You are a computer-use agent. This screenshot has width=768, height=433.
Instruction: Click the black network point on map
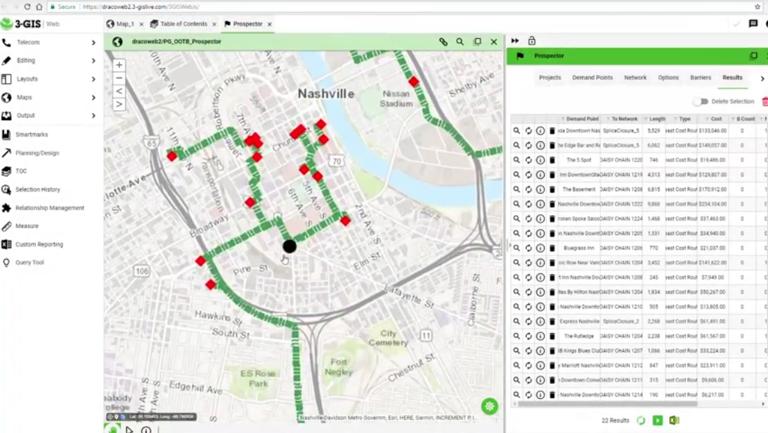coord(289,246)
